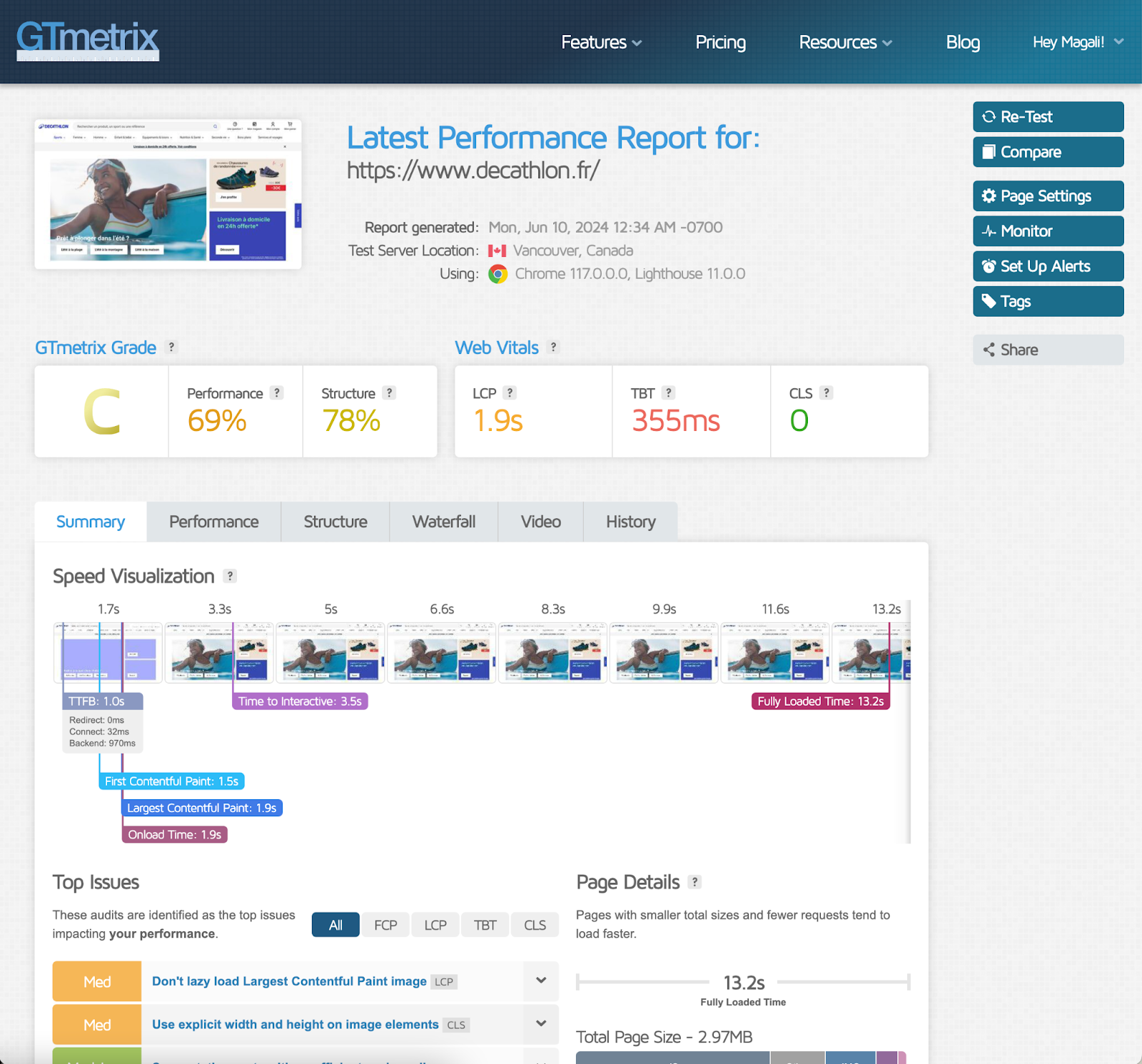
Task: Click the Time to Interactive 3.5s marker
Action: (x=300, y=701)
